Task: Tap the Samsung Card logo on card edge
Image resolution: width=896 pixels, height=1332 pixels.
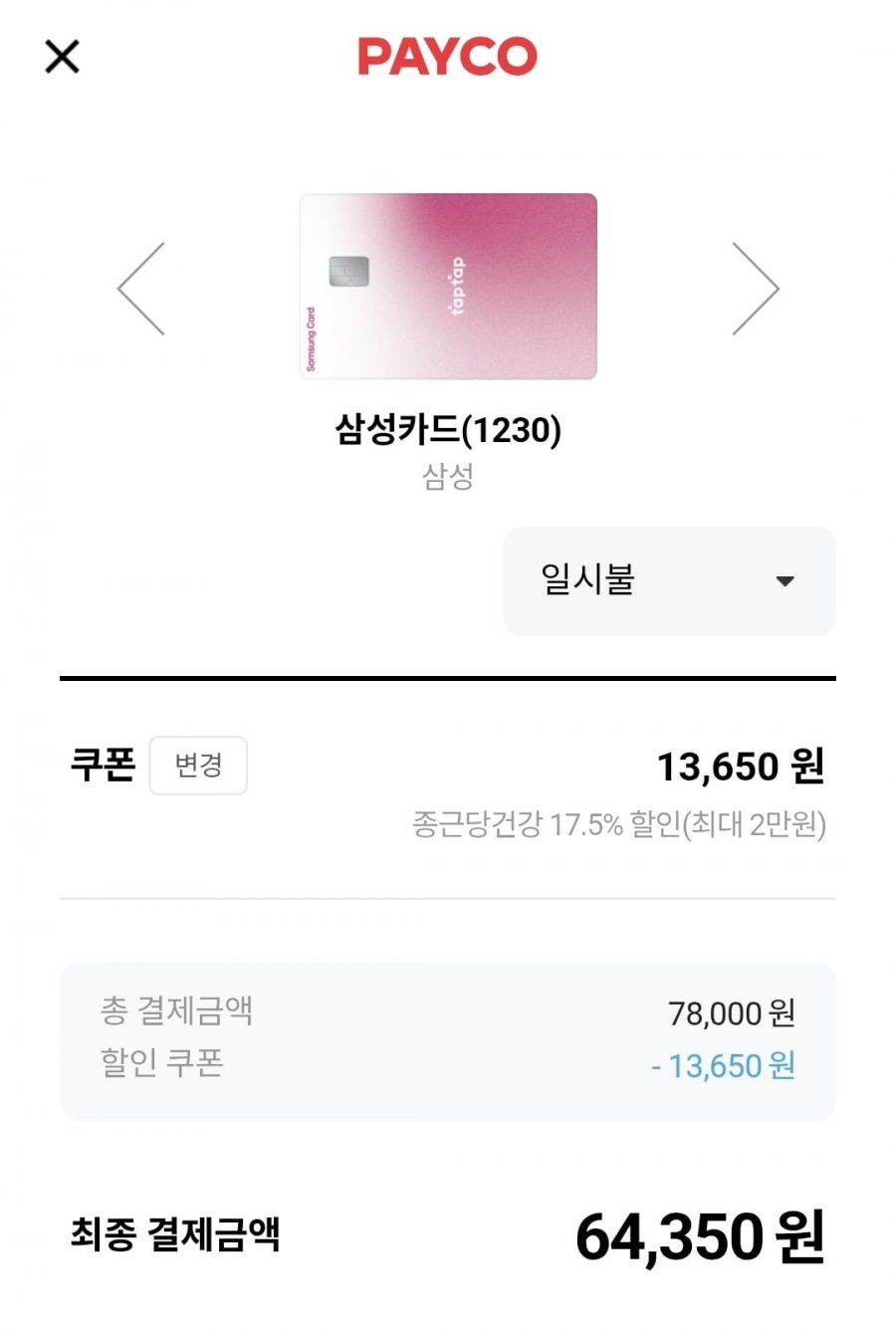Action: 311,339
